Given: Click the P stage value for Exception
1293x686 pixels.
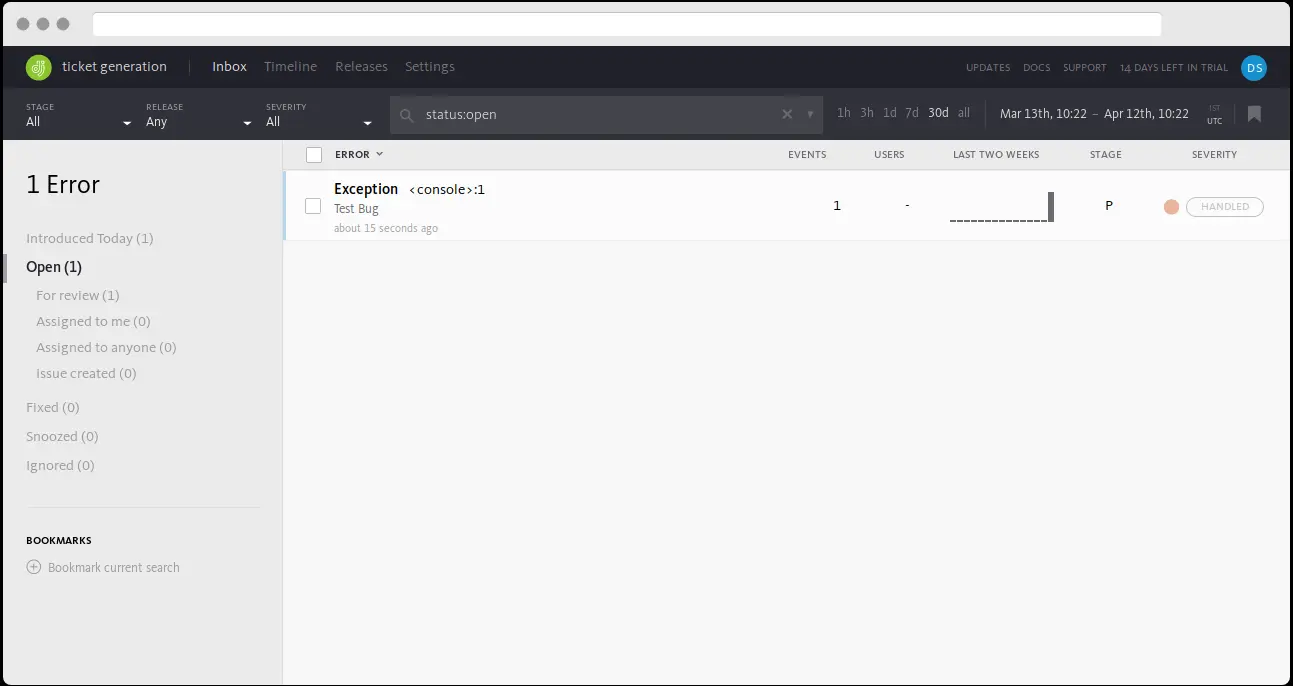Looking at the screenshot, I should [1109, 205].
